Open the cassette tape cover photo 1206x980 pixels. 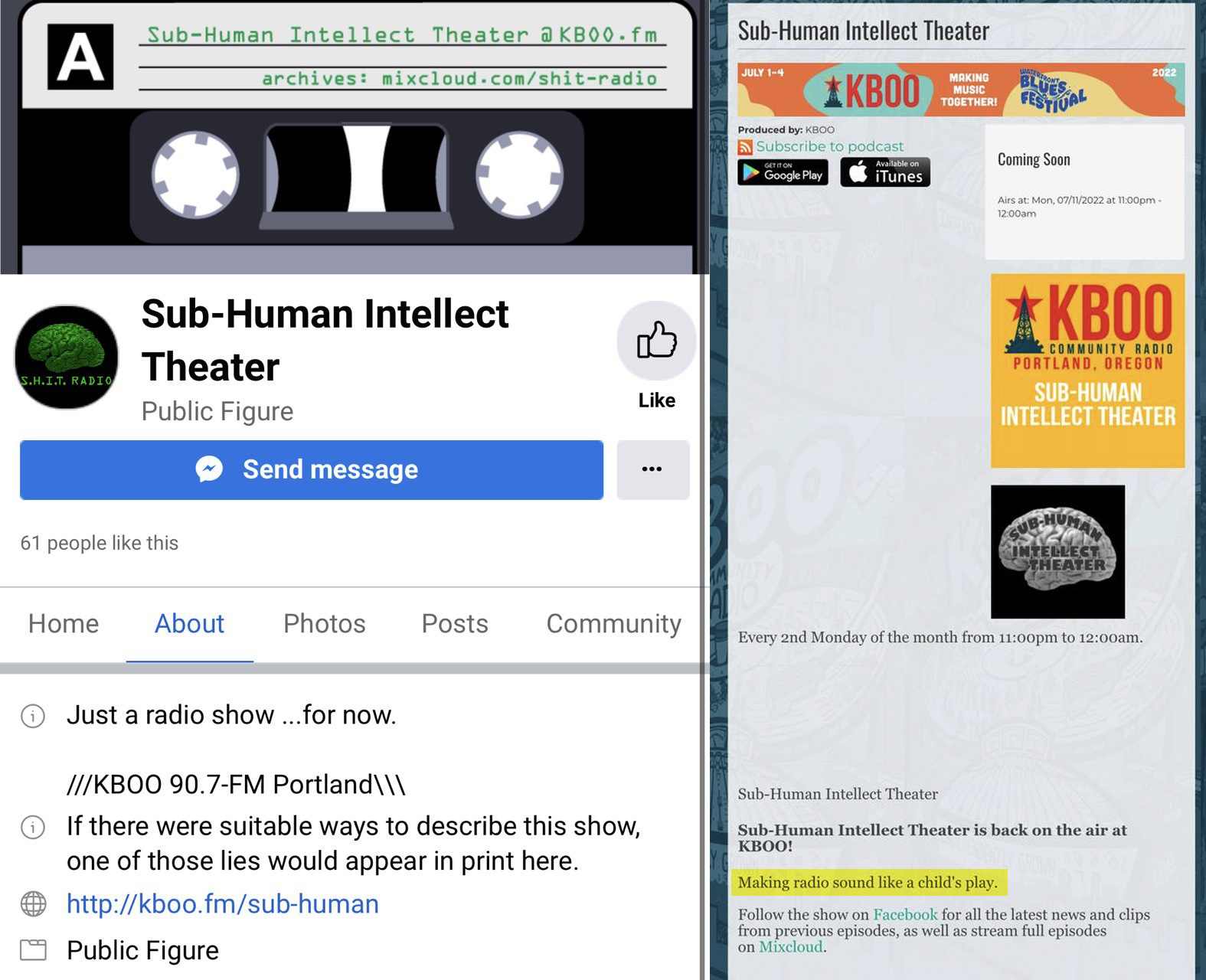click(355, 136)
